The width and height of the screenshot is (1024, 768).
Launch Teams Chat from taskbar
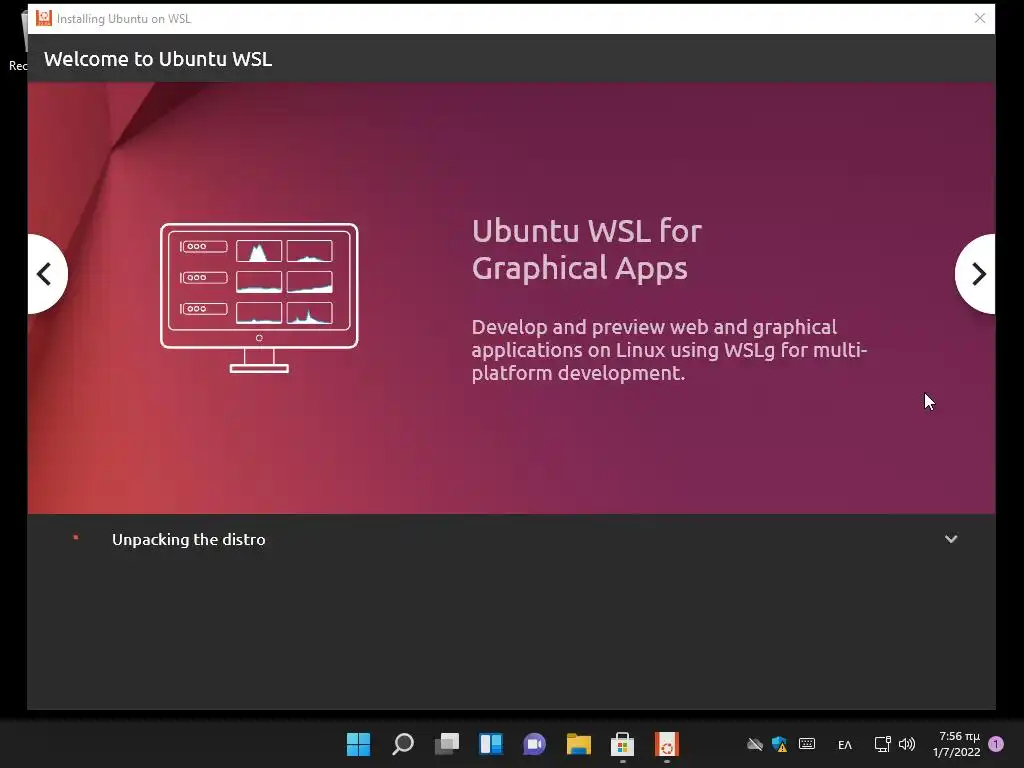click(534, 744)
